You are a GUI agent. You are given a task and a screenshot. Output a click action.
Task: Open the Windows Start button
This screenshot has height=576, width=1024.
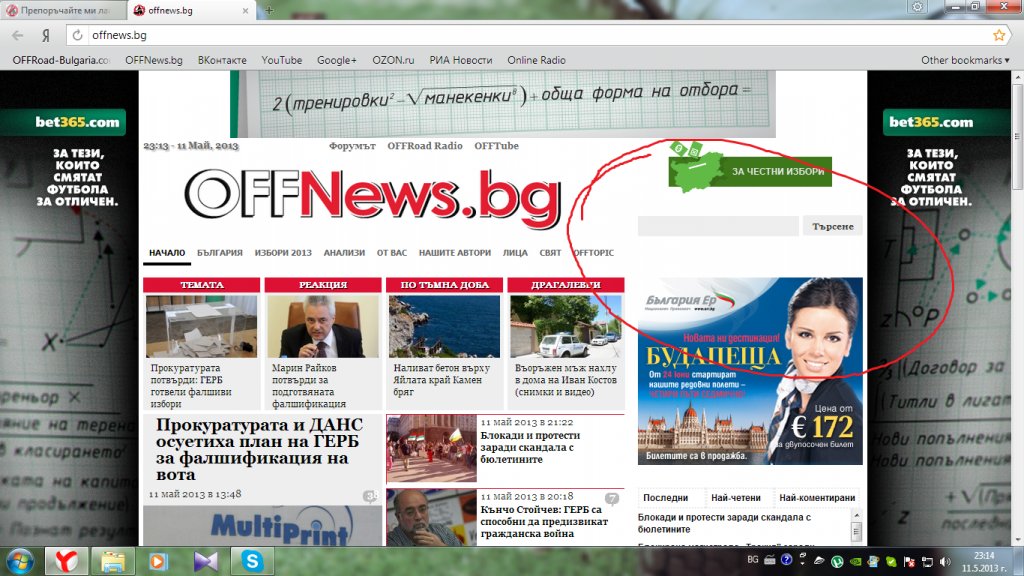coord(20,562)
